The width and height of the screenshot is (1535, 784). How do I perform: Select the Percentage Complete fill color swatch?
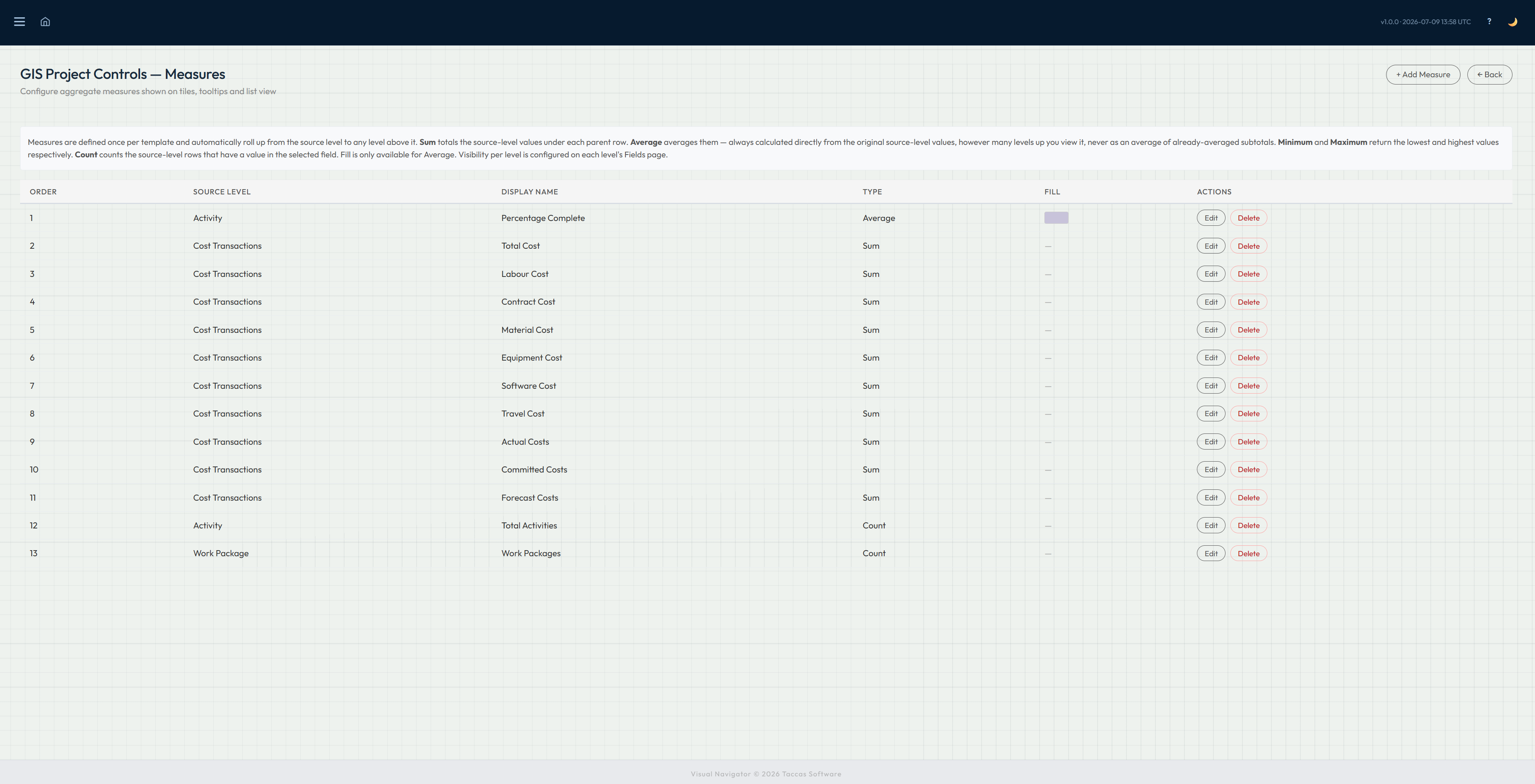(1056, 218)
